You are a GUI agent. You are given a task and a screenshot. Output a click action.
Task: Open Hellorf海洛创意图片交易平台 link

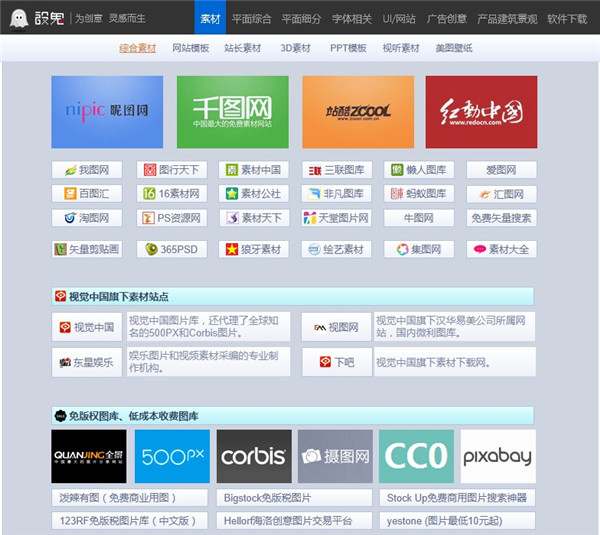pos(294,520)
